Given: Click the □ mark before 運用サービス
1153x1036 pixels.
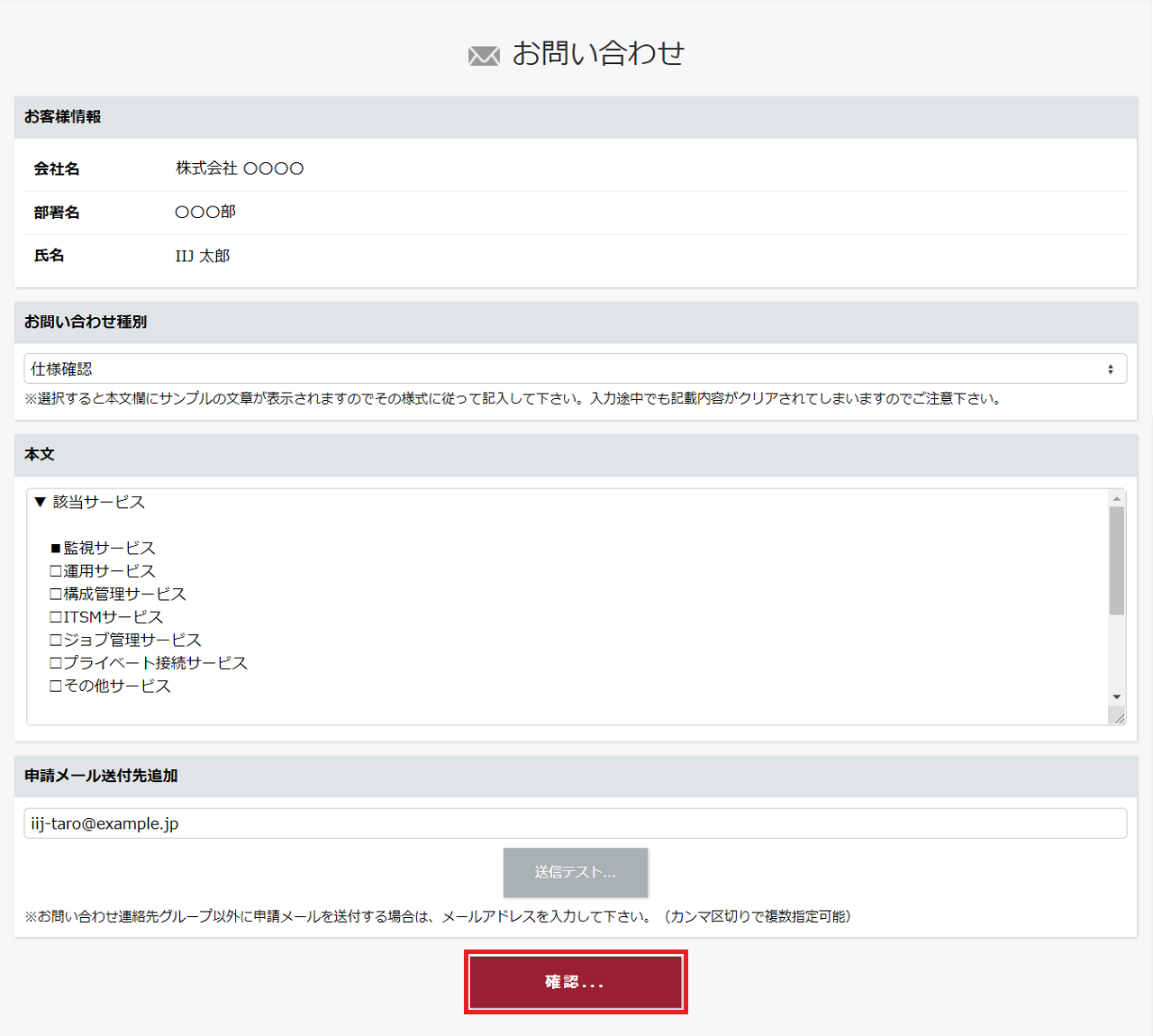Looking at the screenshot, I should [56, 571].
